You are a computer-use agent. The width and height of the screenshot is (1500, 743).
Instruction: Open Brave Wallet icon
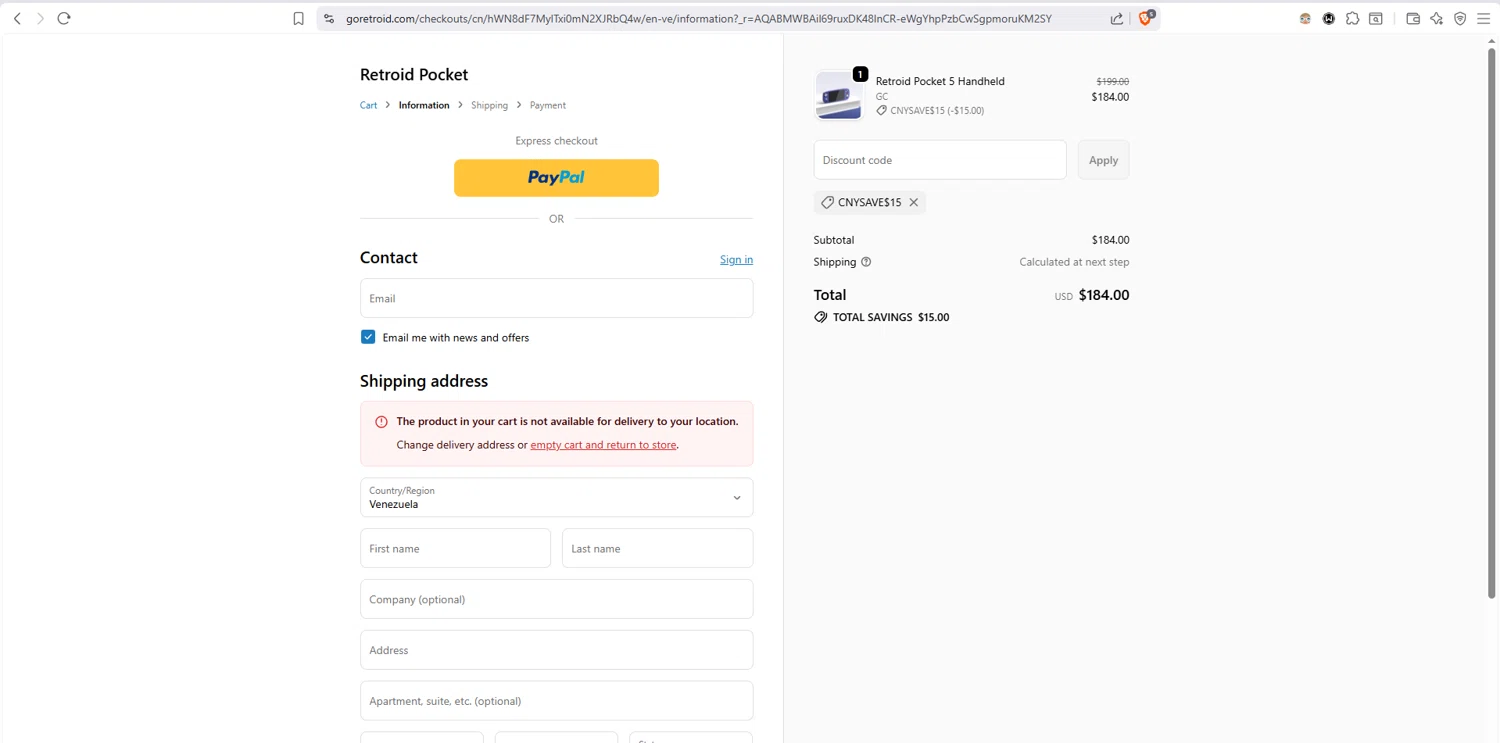[1413, 18]
